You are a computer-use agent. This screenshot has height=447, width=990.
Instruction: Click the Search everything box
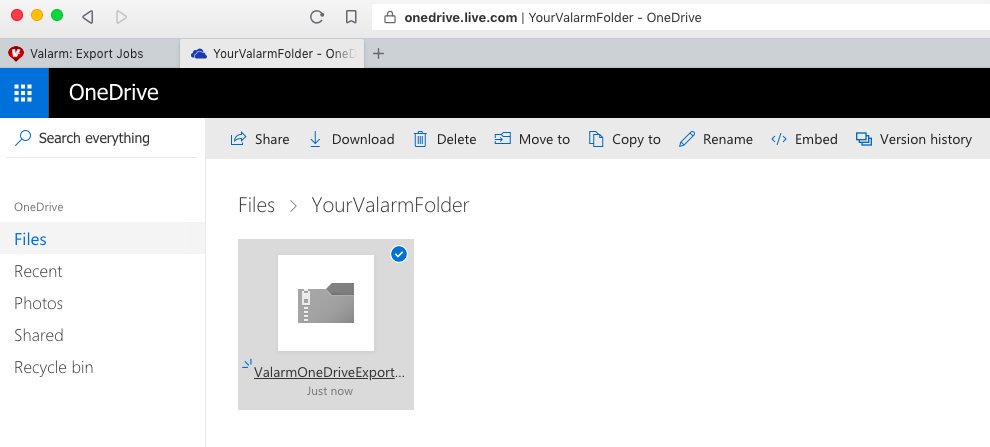tap(102, 138)
